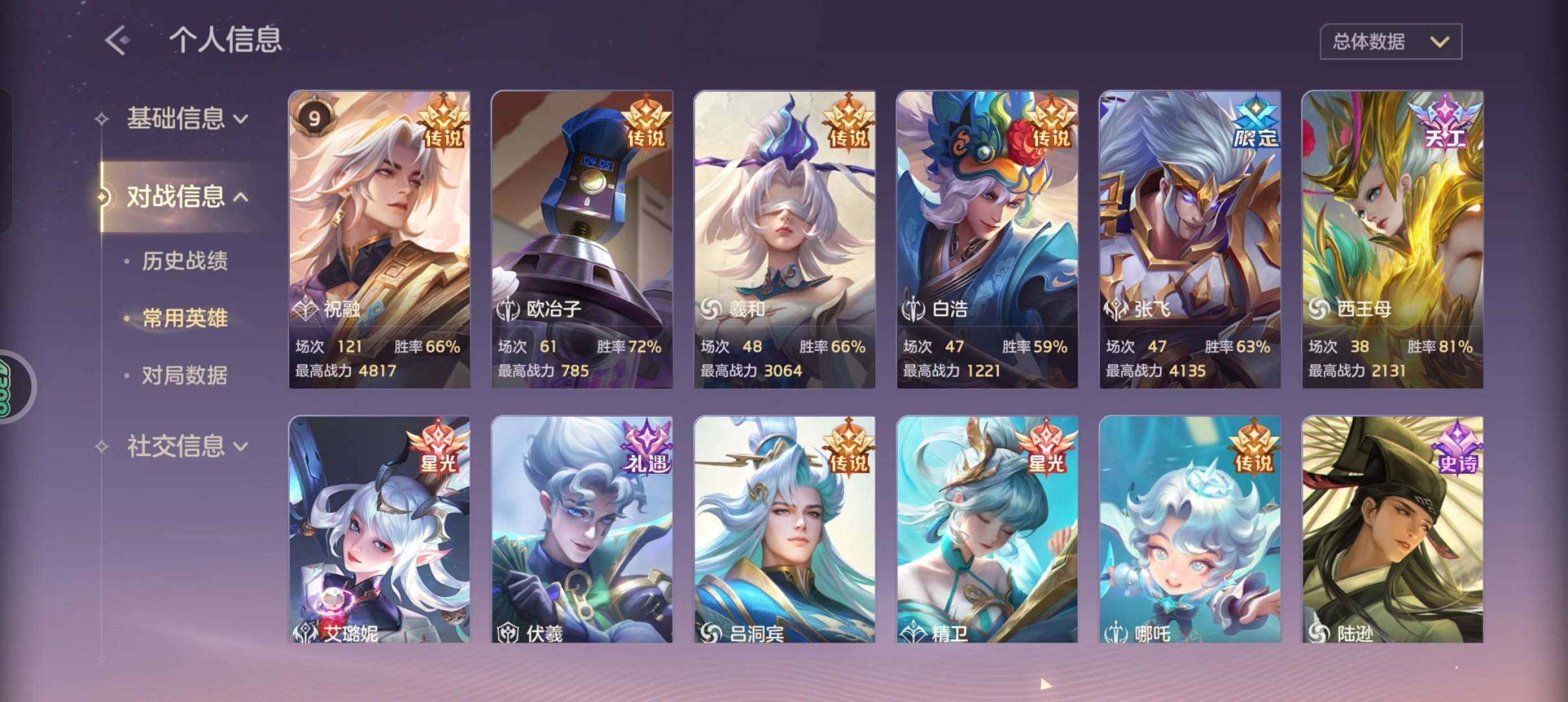Select the 羲和 hero card
Screen dimensions: 1568x702
pos(785,239)
